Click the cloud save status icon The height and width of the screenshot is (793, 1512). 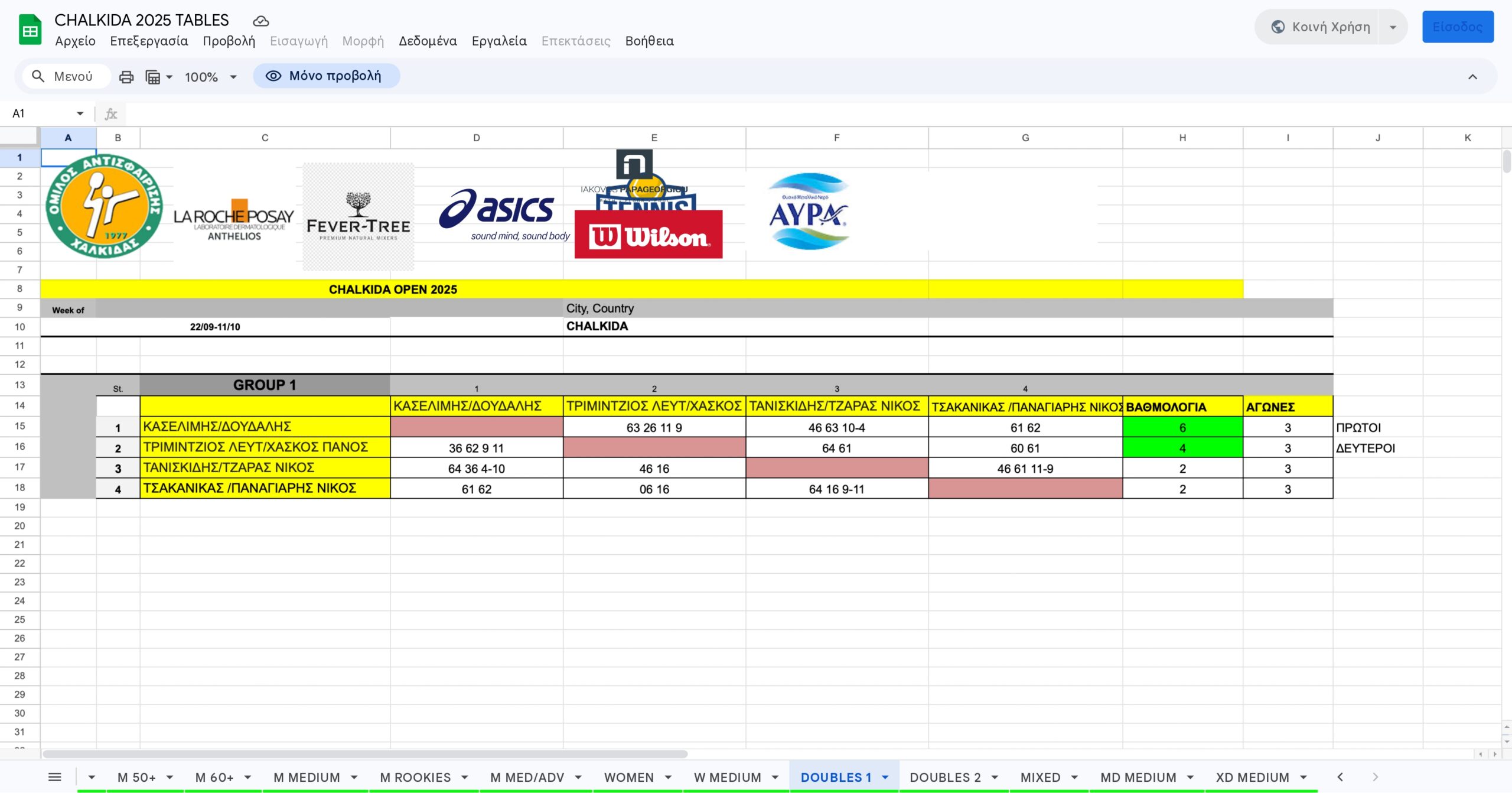[260, 21]
